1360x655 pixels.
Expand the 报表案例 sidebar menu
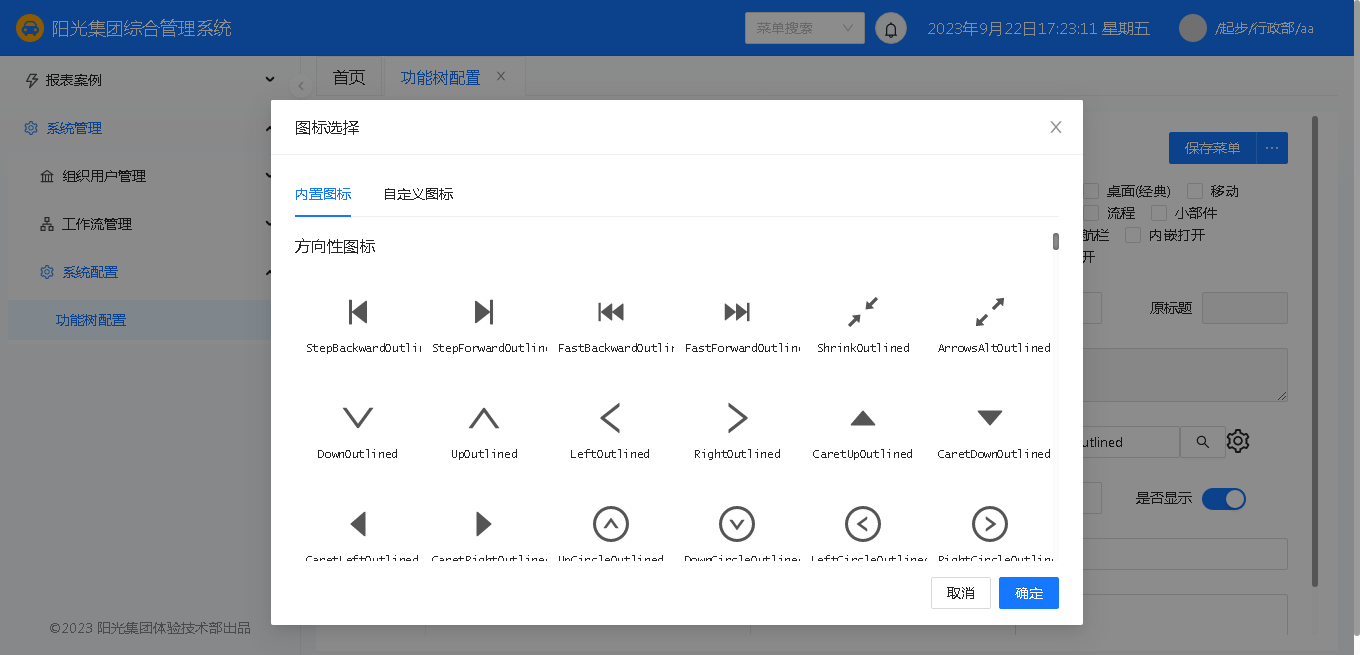[150, 80]
